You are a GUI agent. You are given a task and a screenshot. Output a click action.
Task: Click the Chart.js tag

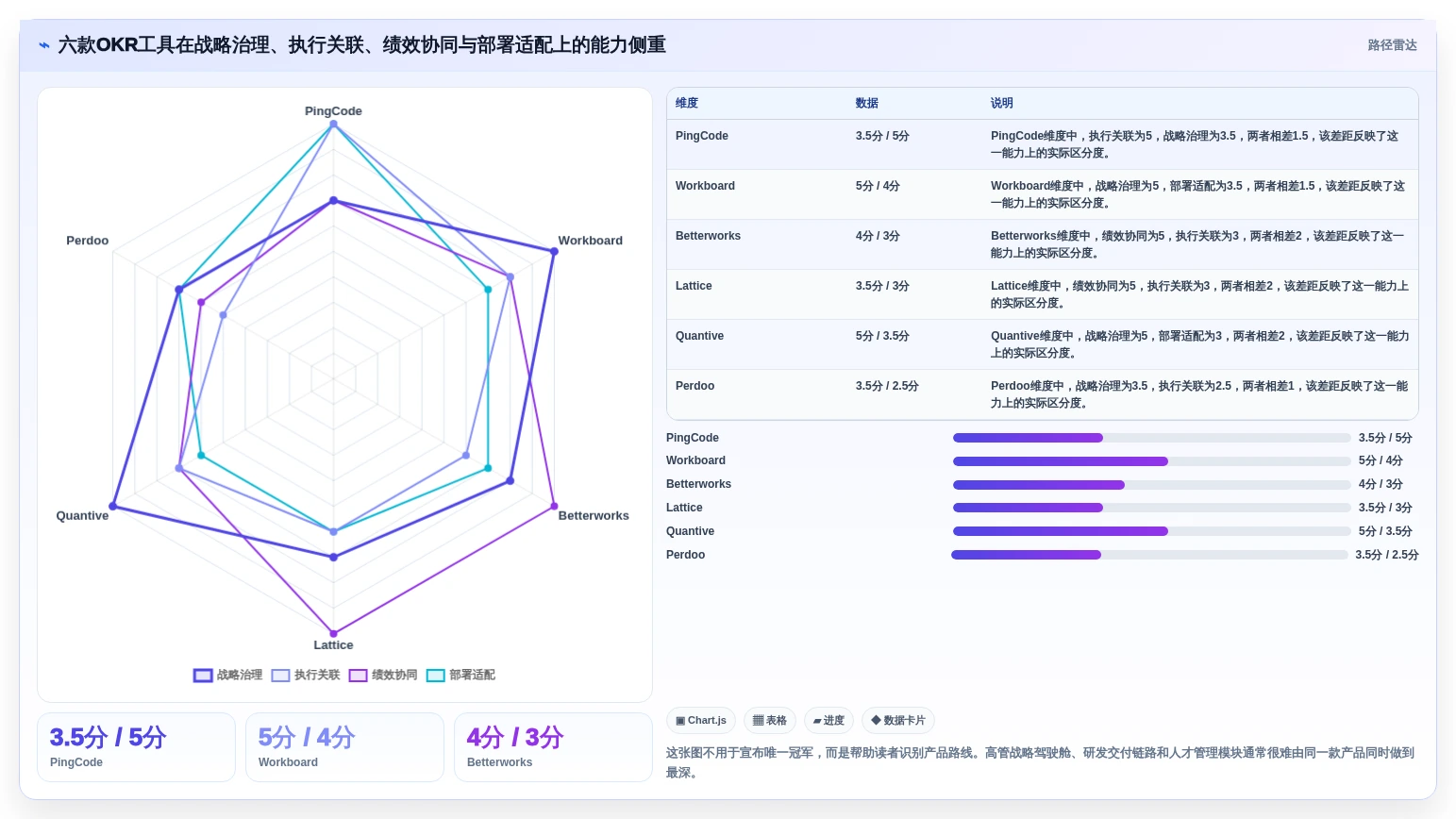tap(701, 721)
